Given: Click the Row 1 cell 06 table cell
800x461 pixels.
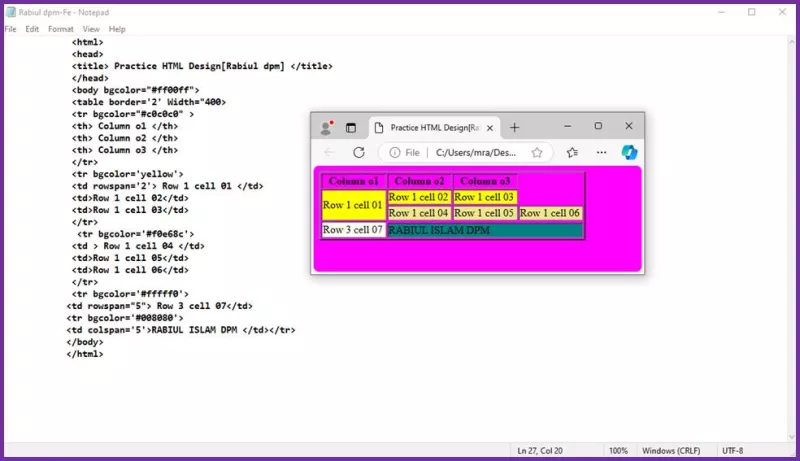Looking at the screenshot, I should [x=551, y=213].
